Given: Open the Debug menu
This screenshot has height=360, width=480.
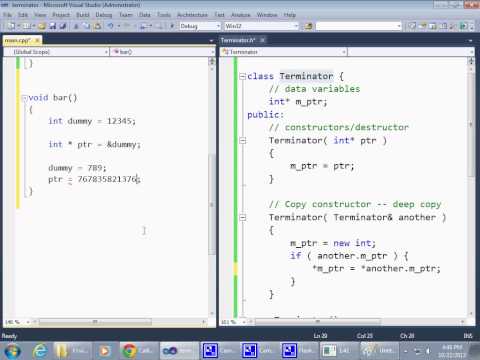Looking at the screenshot, I should [x=104, y=15].
